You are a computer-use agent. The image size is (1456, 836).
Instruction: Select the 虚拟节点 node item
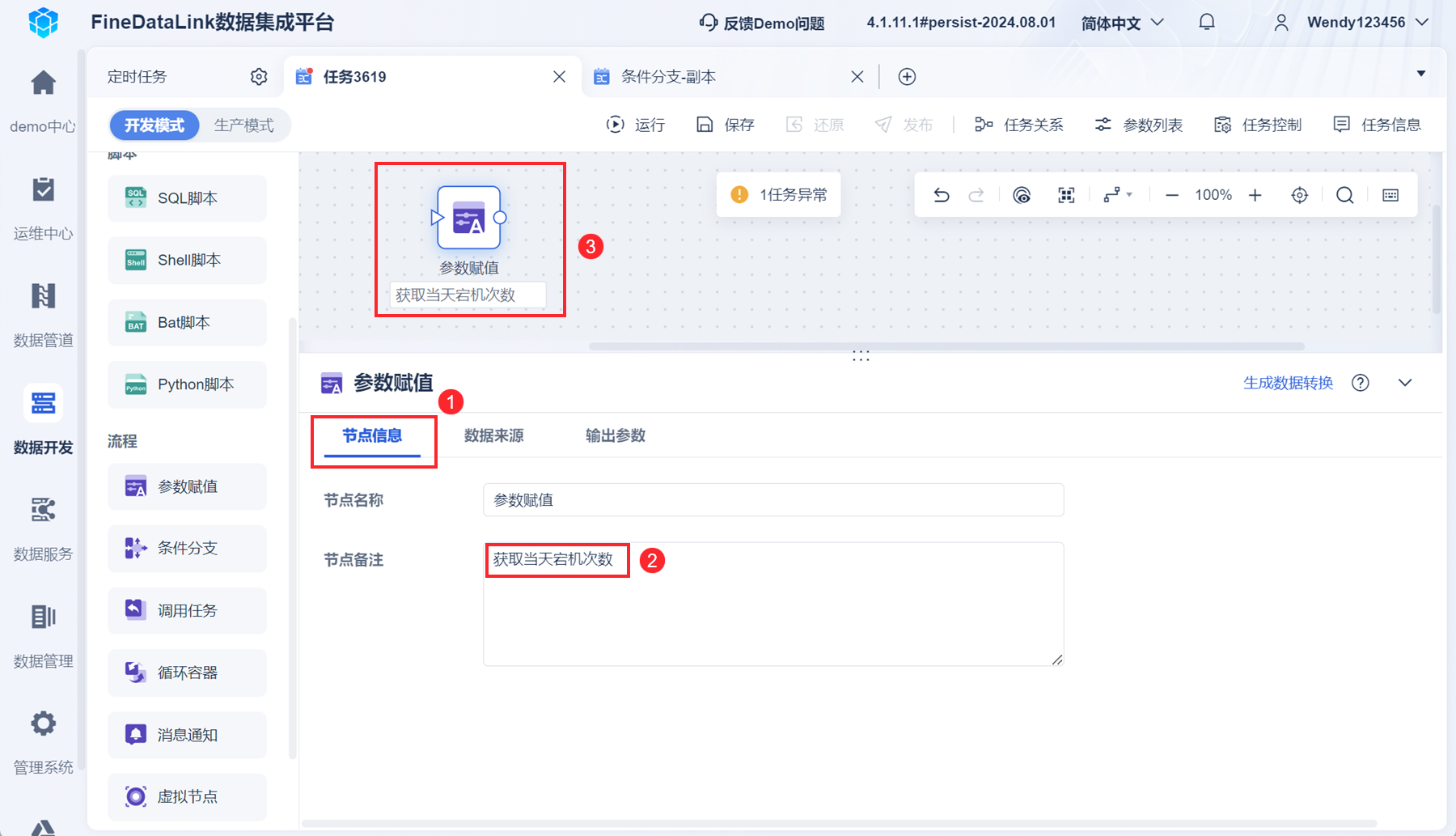click(187, 797)
